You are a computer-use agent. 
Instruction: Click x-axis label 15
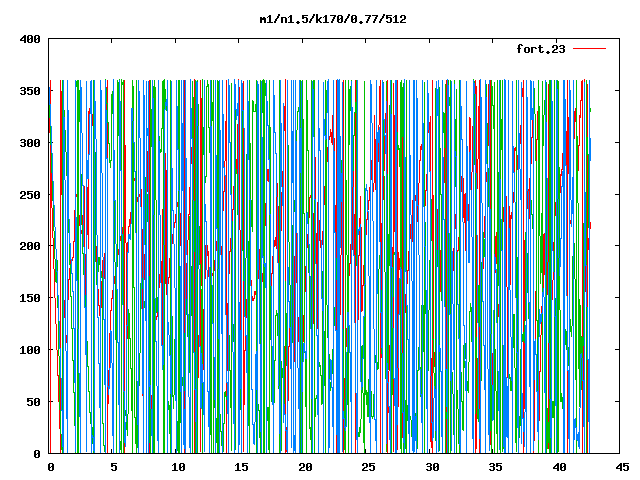click(241, 467)
